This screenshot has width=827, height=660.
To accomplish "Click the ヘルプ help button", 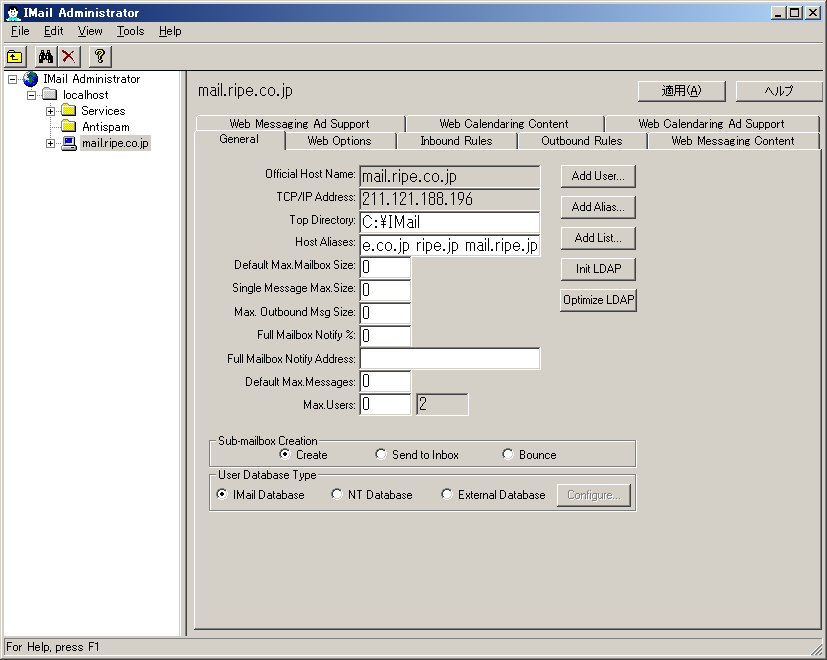I will click(x=778, y=91).
